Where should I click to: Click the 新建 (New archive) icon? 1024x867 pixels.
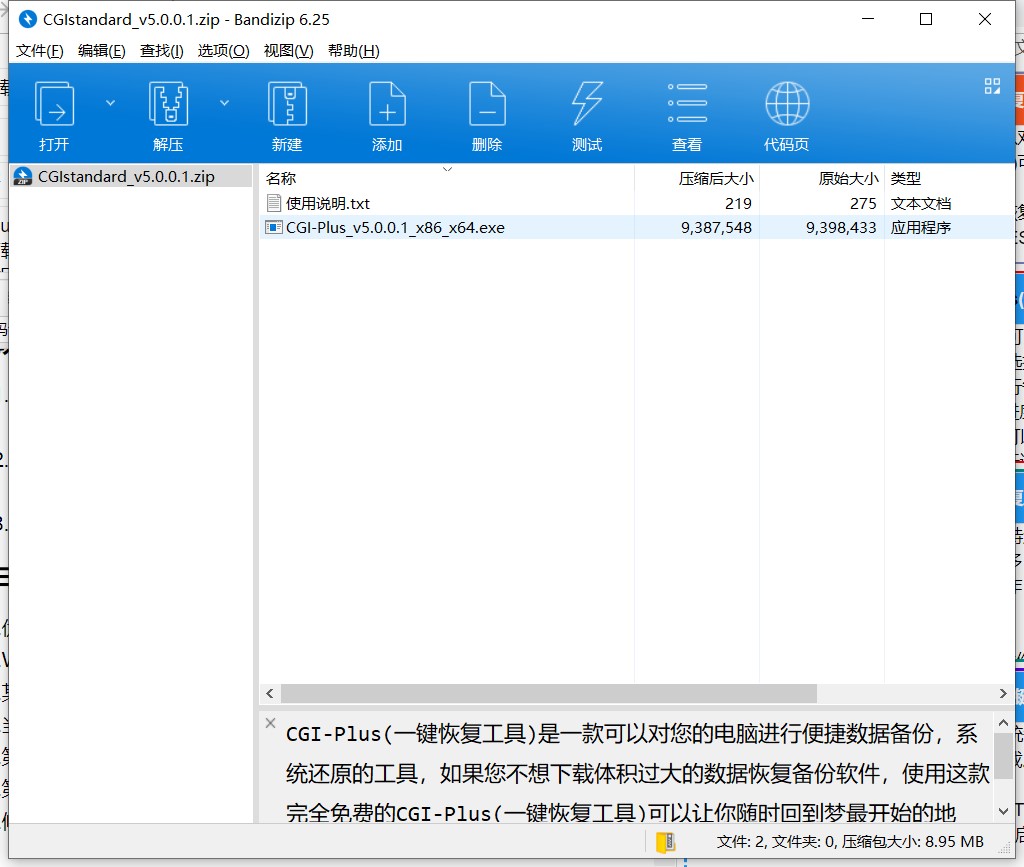tap(287, 103)
